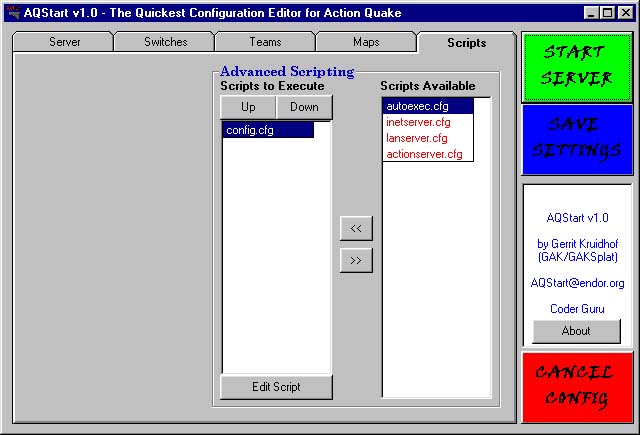Add script with the << button
This screenshot has height=435, width=640.
356,229
